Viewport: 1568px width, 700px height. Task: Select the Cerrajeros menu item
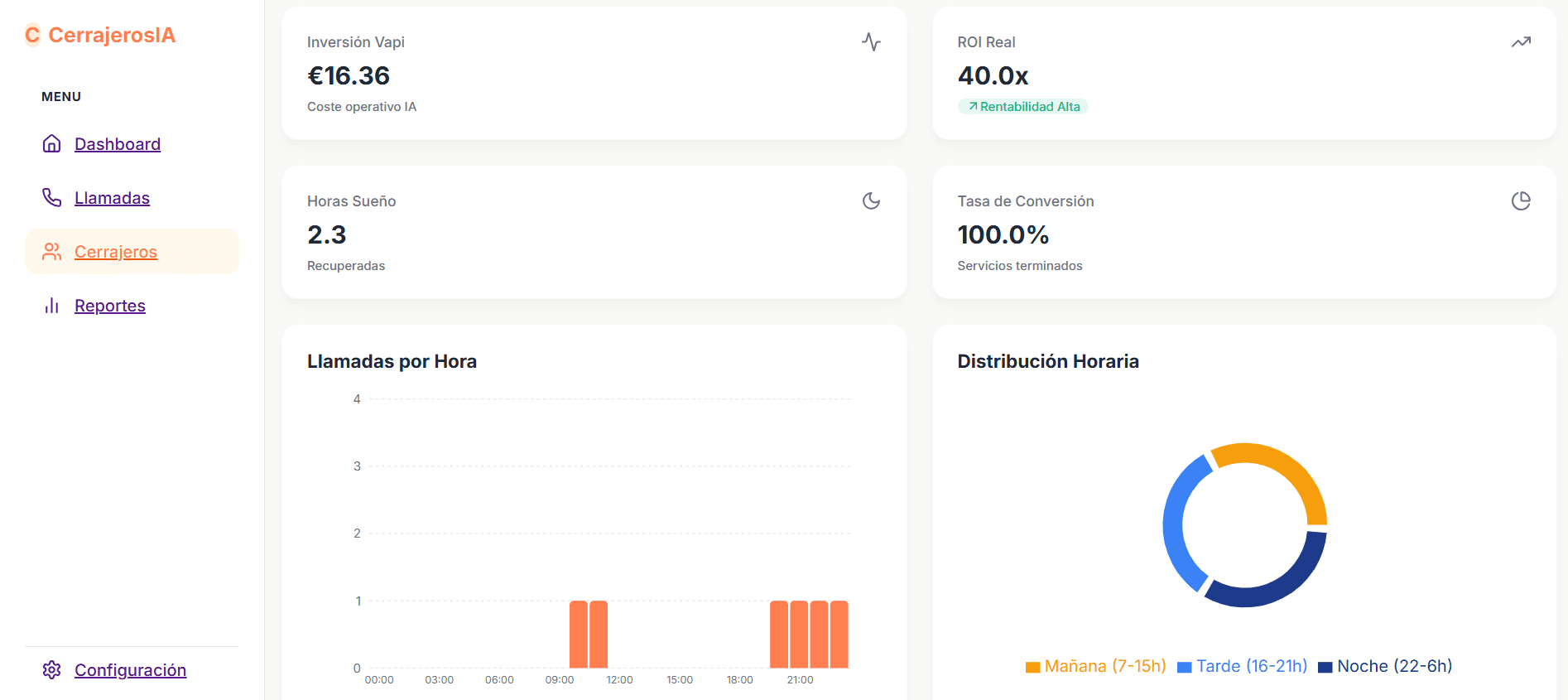116,252
